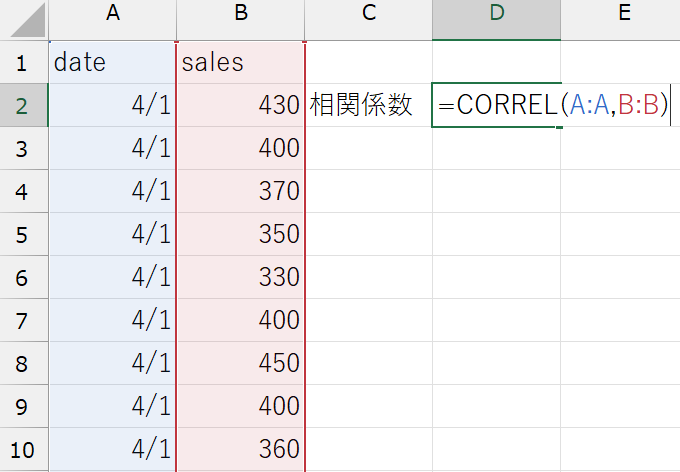Select the cell with value 350
This screenshot has width=680, height=472.
point(240,234)
